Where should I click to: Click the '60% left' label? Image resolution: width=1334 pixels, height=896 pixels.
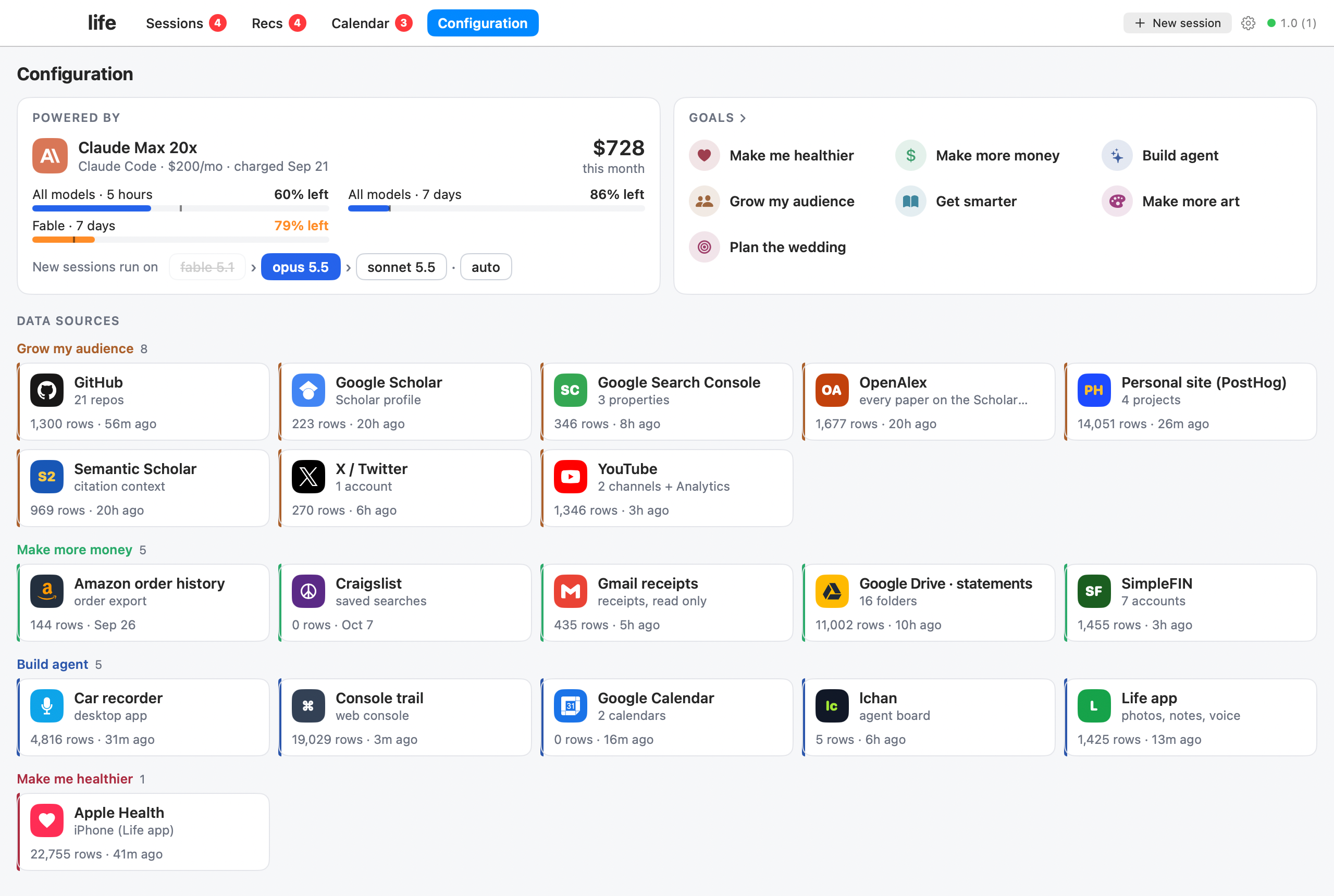coord(301,194)
